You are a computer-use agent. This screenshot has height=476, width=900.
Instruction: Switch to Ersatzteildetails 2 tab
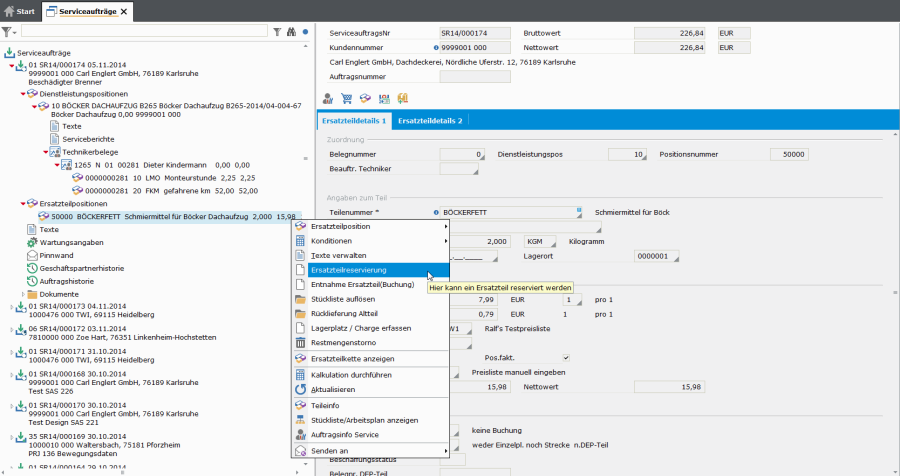[430, 121]
